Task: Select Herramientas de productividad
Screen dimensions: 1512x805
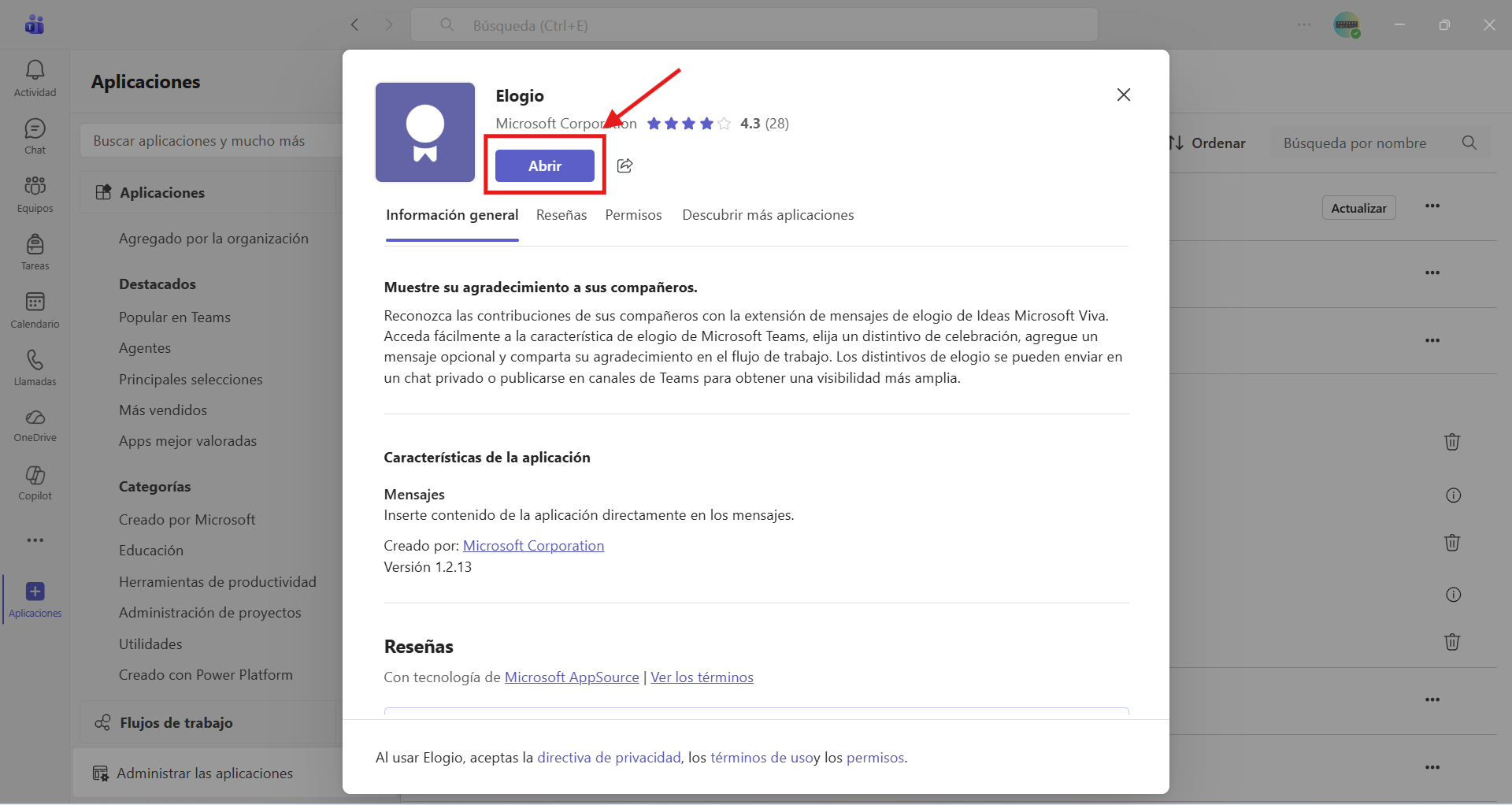Action: click(217, 582)
